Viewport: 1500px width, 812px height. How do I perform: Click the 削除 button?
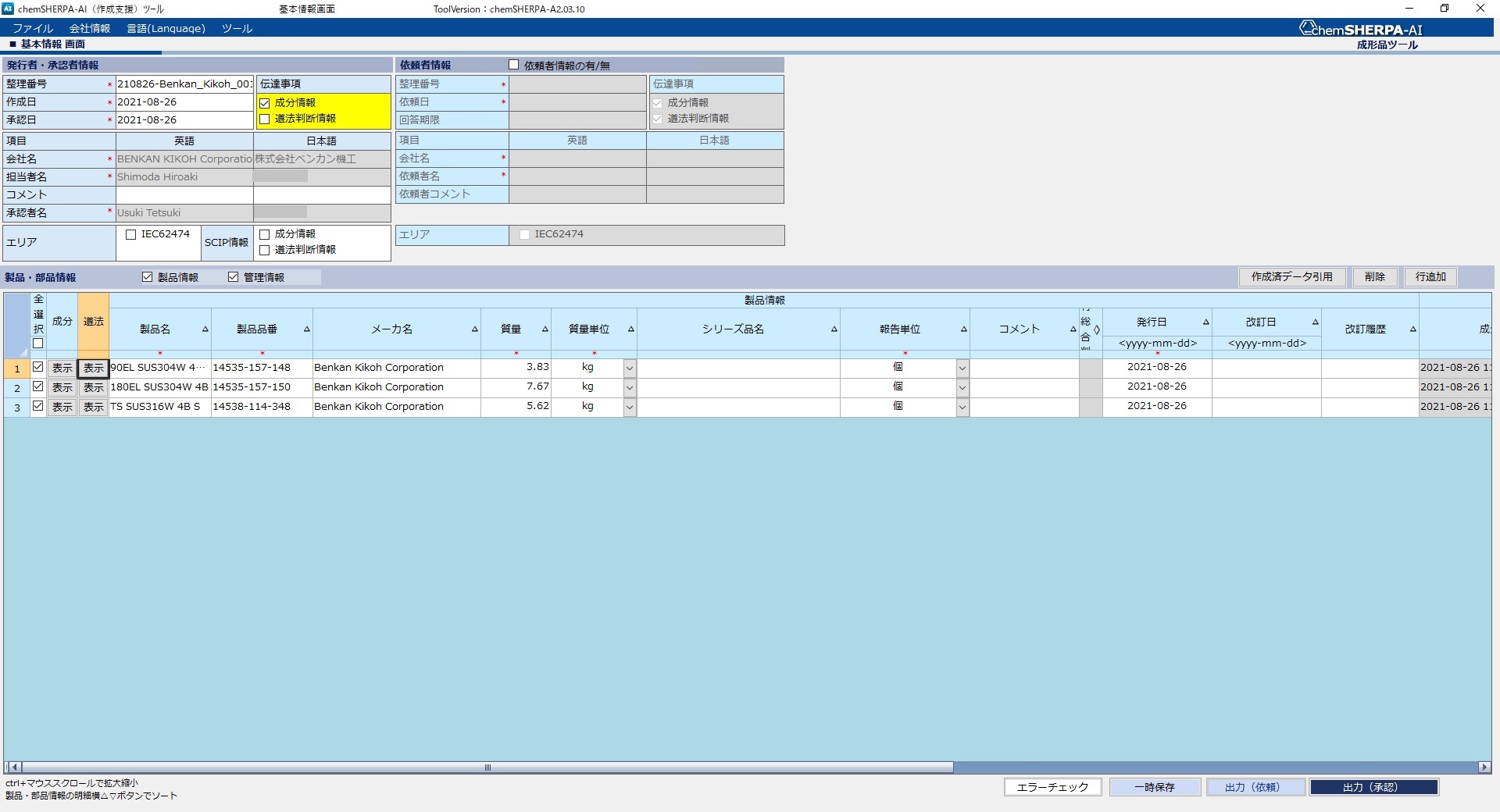click(1375, 276)
